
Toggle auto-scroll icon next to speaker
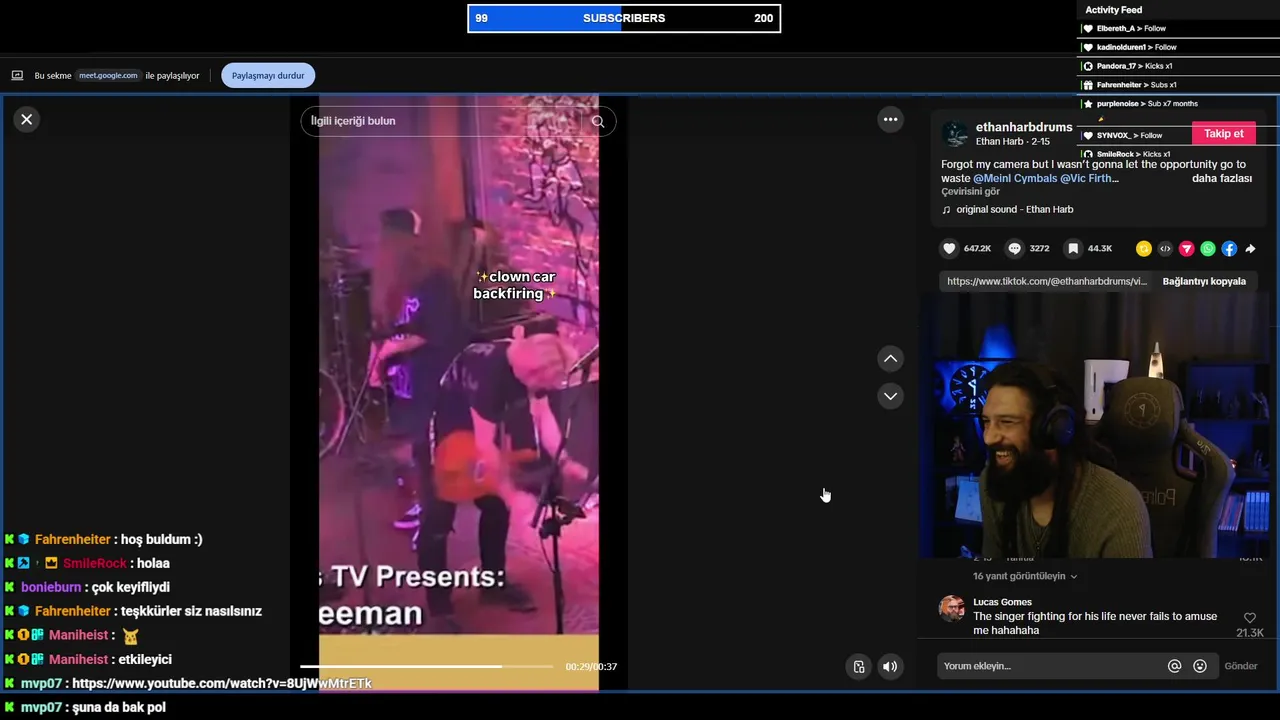[x=858, y=667]
